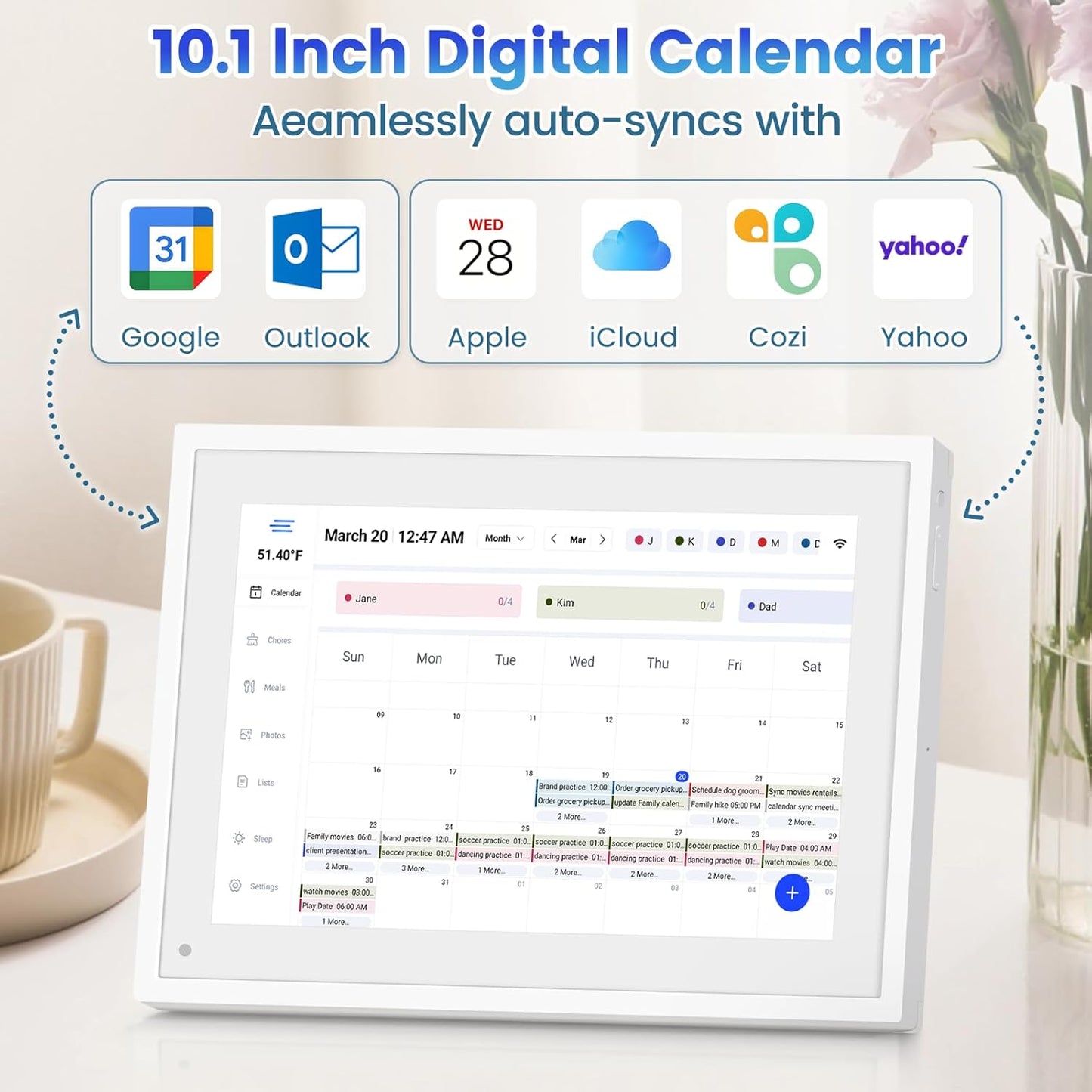The height and width of the screenshot is (1092, 1092).
Task: Open the Play Date 04:00 AM event
Action: point(800,848)
